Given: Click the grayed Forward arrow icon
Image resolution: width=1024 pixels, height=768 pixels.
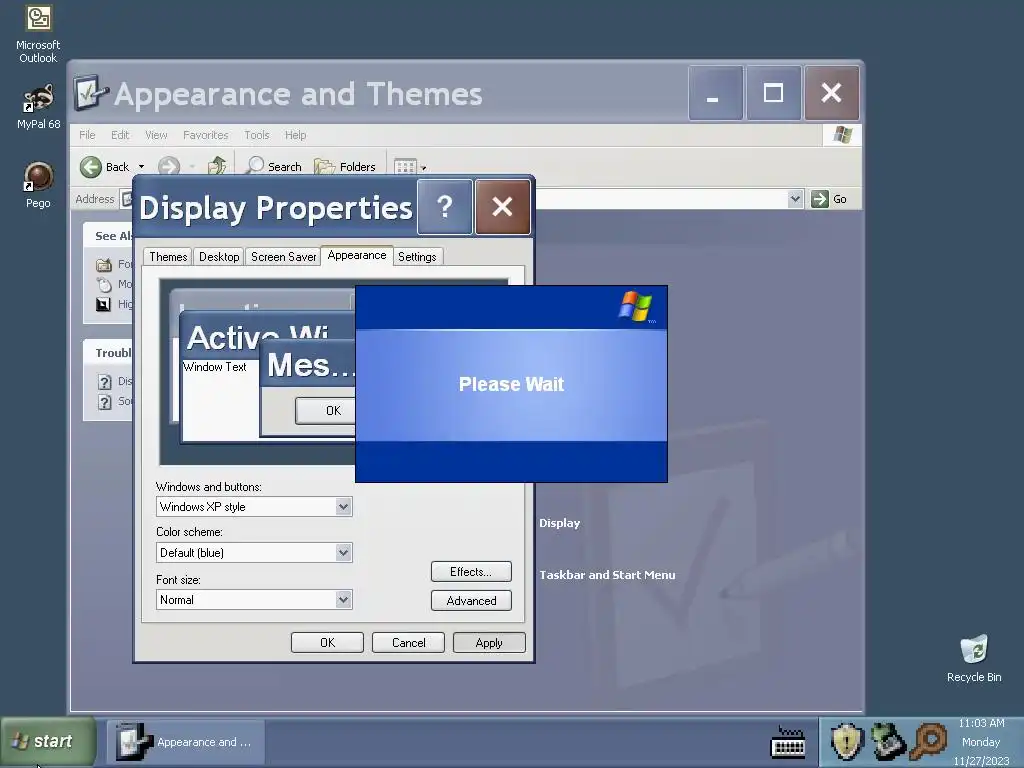Looking at the screenshot, I should coord(168,167).
